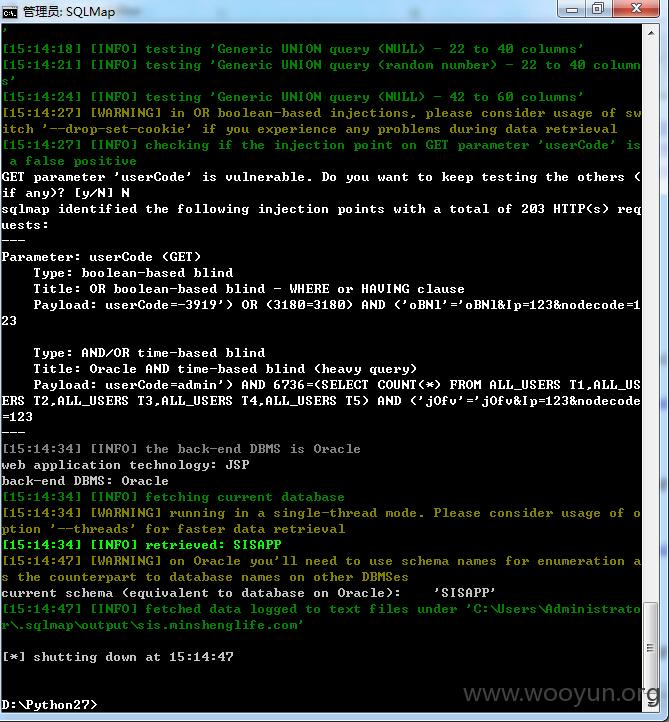The width and height of the screenshot is (669, 722).
Task: Click the line 'Parameter: userCode (GET)'
Action: pyautogui.click(x=101, y=257)
